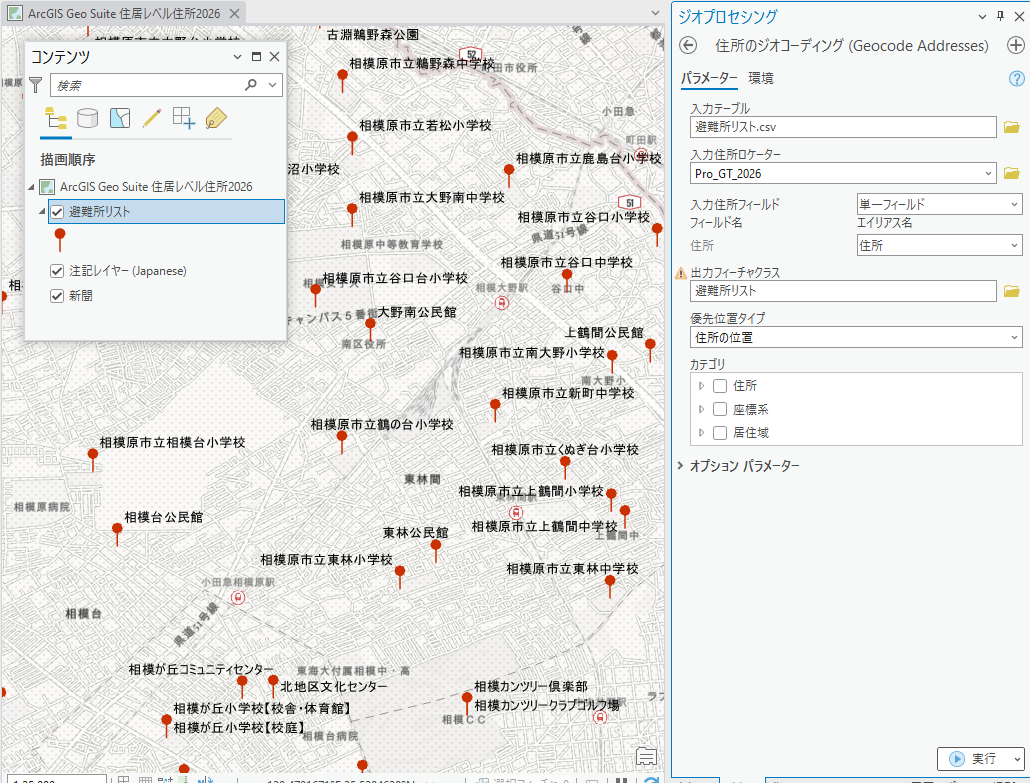
Task: Open List By Snapping icon
Action: [x=183, y=118]
